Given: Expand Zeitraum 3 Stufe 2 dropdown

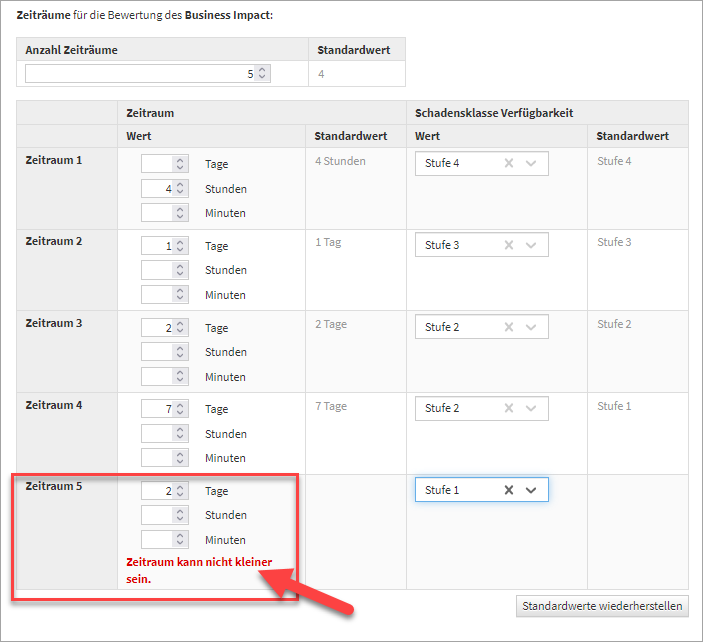Looking at the screenshot, I should coord(531,327).
